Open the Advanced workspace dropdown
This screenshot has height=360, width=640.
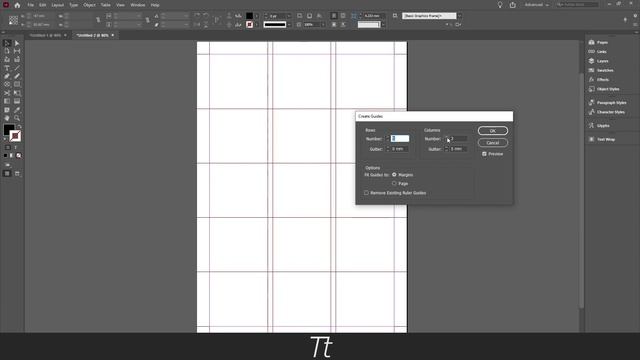point(537,5)
